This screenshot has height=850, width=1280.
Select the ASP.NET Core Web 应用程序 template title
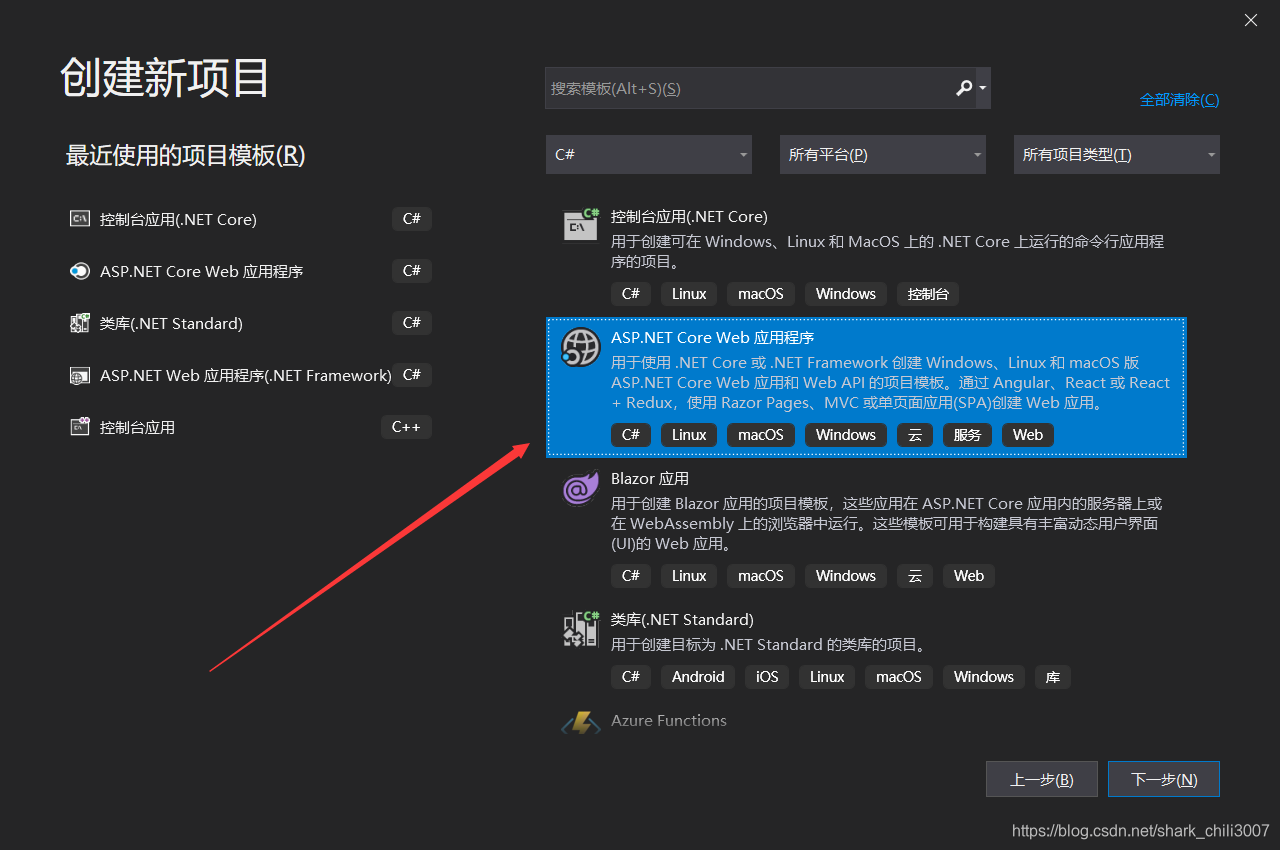click(x=712, y=337)
